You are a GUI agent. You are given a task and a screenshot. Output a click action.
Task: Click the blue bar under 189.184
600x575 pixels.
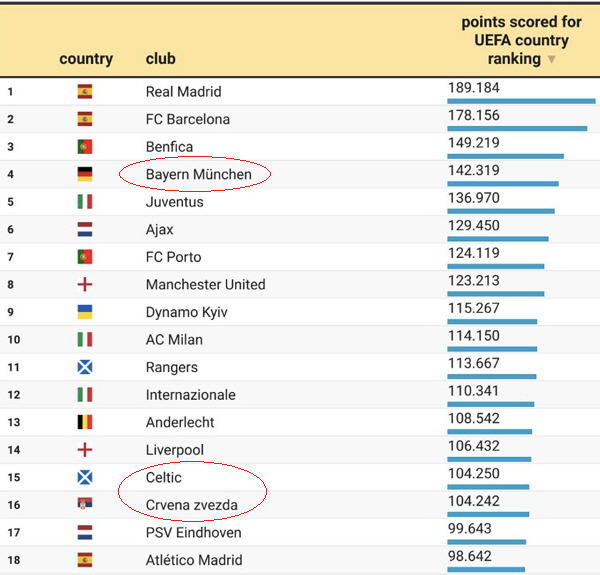point(521,101)
